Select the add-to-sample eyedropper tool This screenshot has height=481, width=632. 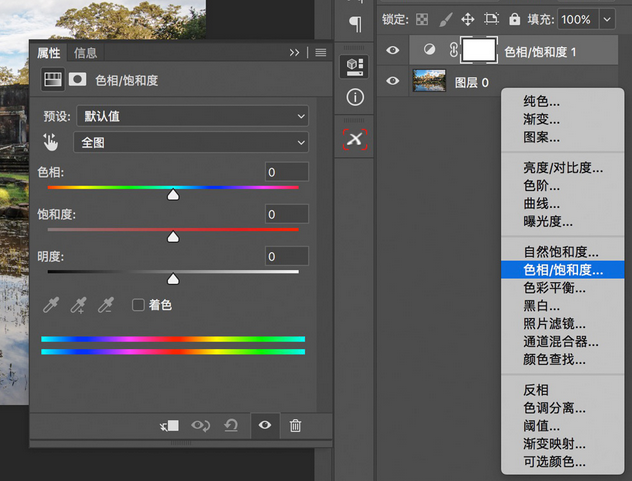[x=78, y=305]
